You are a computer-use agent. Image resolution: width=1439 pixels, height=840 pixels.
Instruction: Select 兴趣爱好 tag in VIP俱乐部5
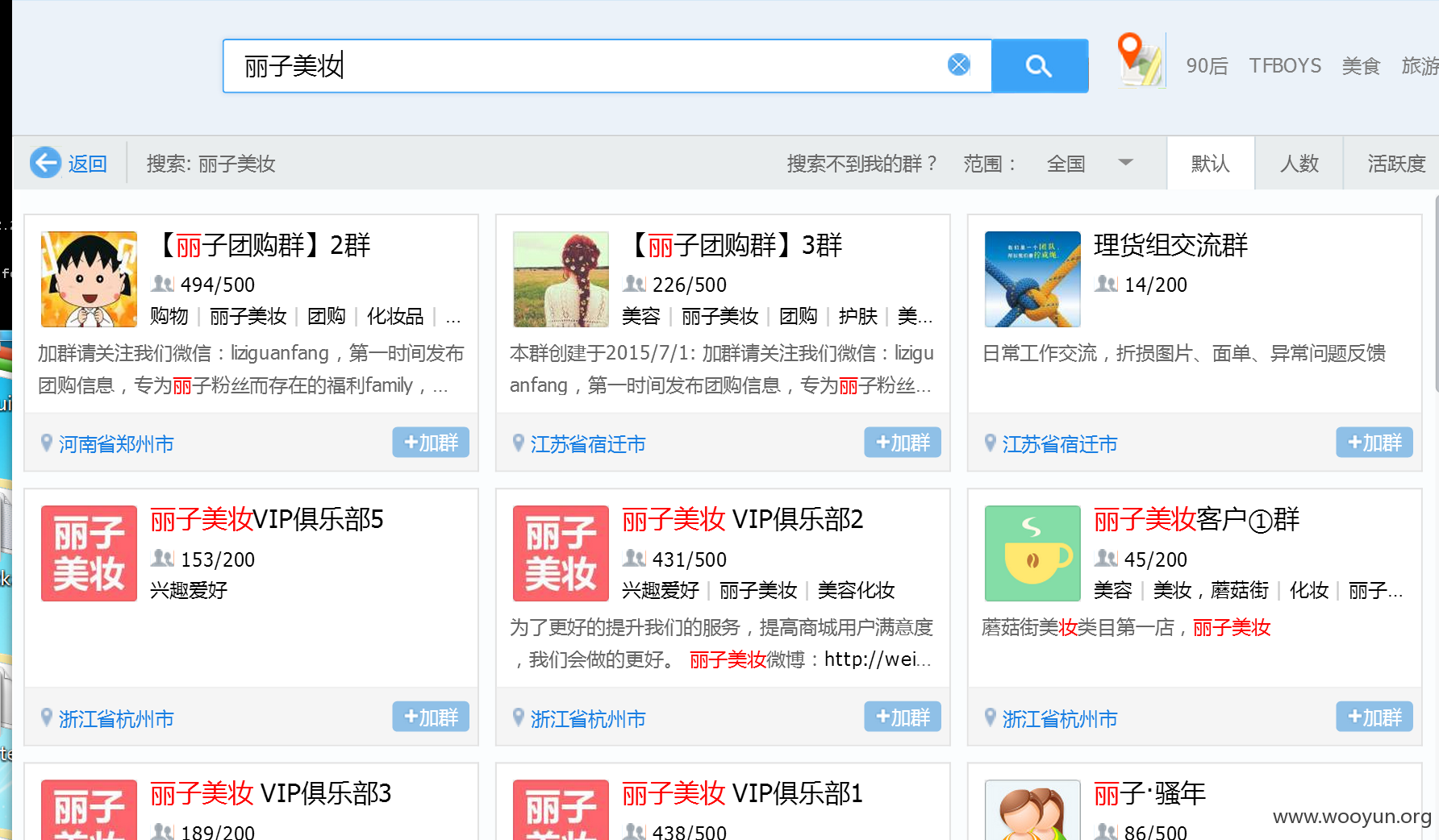click(189, 590)
